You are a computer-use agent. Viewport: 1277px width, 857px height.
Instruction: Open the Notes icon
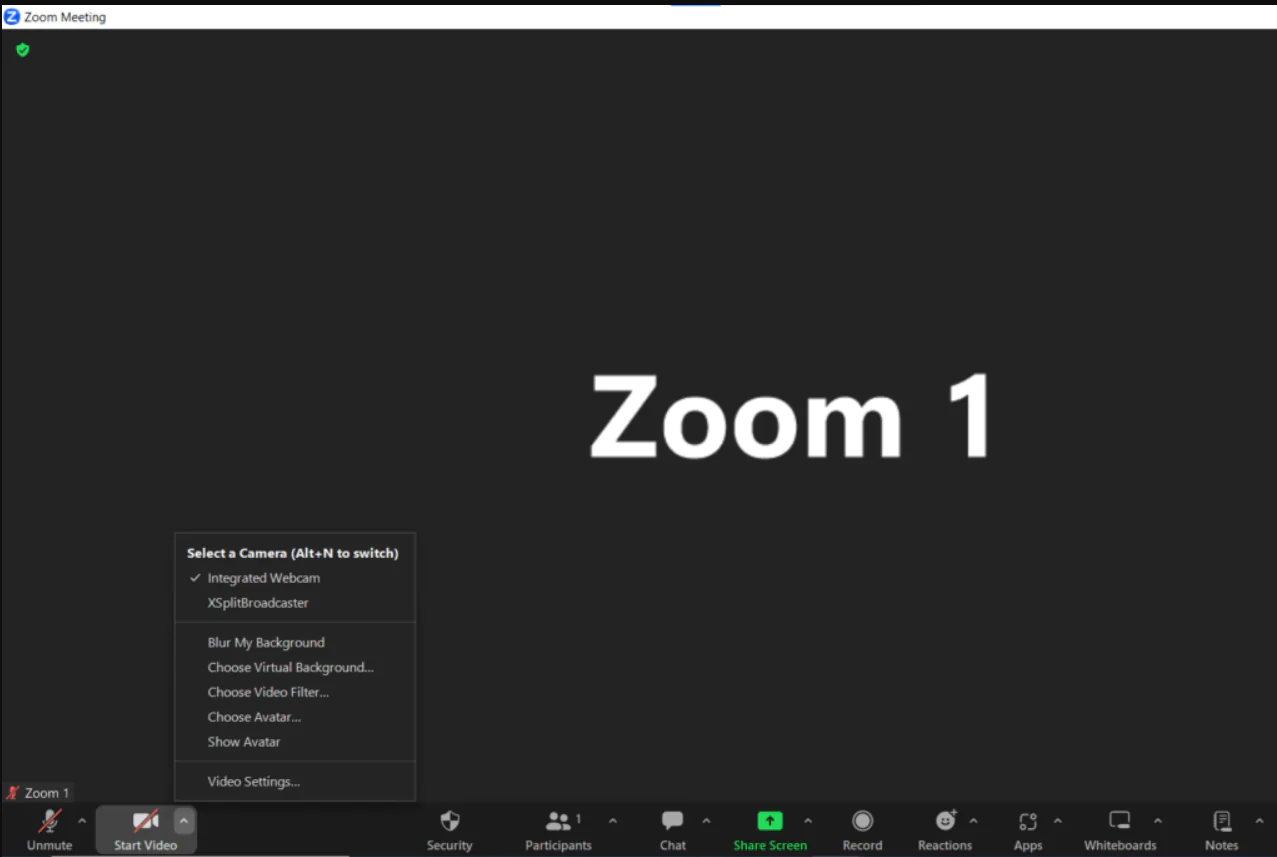[x=1222, y=821]
